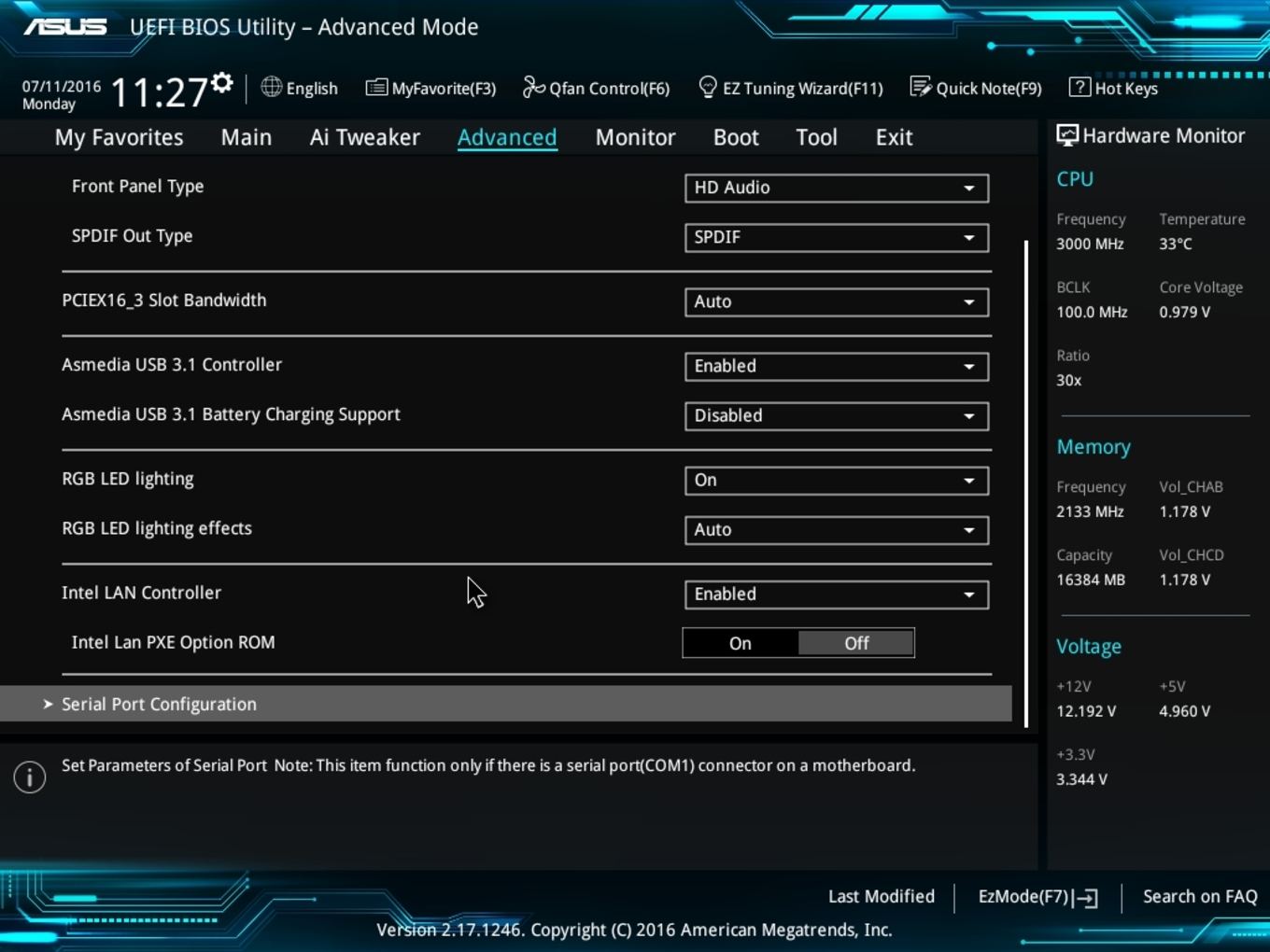Screen dimensions: 1270x952
Task: Expand Serial Port Configuration submenu
Action: point(505,704)
